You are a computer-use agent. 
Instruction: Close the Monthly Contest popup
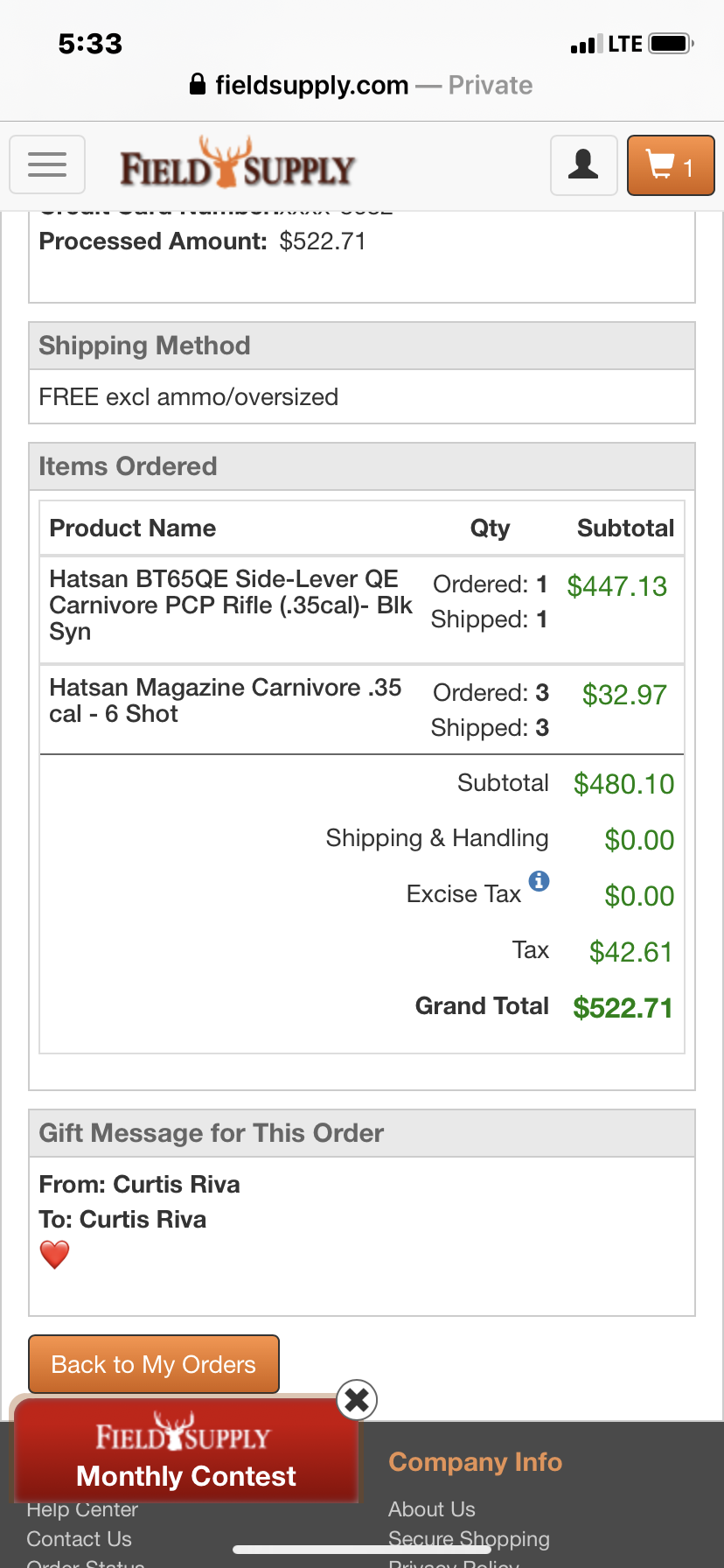[x=357, y=1400]
